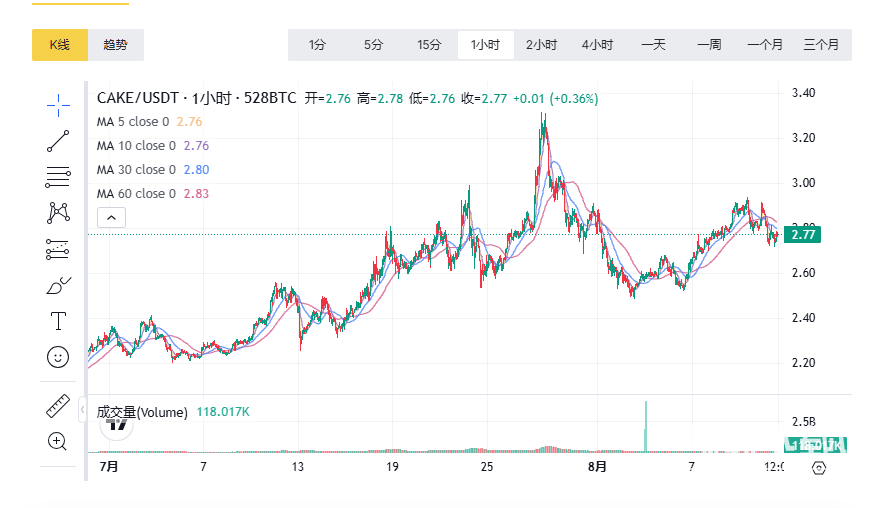The height and width of the screenshot is (508, 888).
Task: Open chart settings gear icon
Action: click(819, 467)
